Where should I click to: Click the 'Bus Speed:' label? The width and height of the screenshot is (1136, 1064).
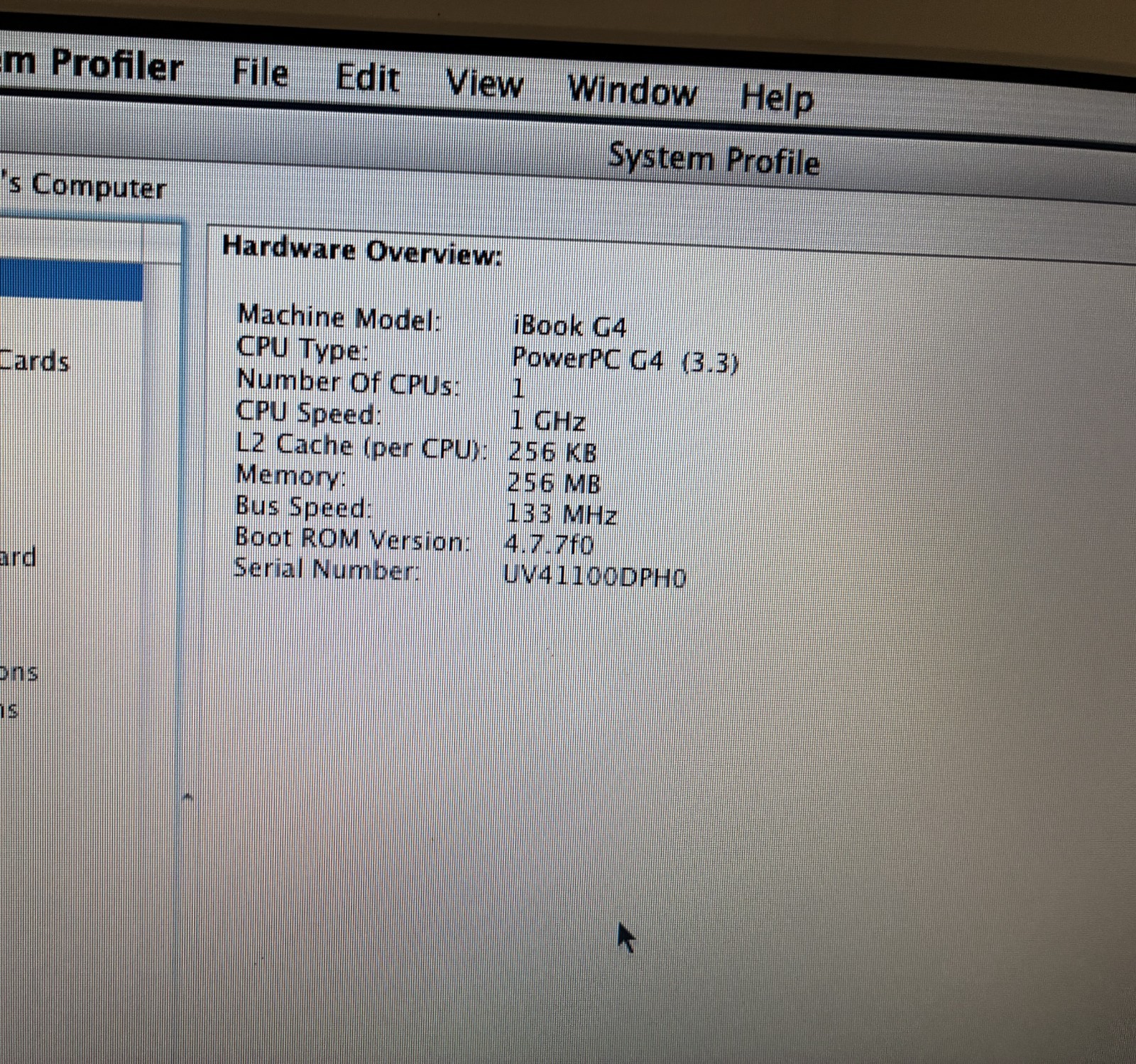(x=303, y=507)
